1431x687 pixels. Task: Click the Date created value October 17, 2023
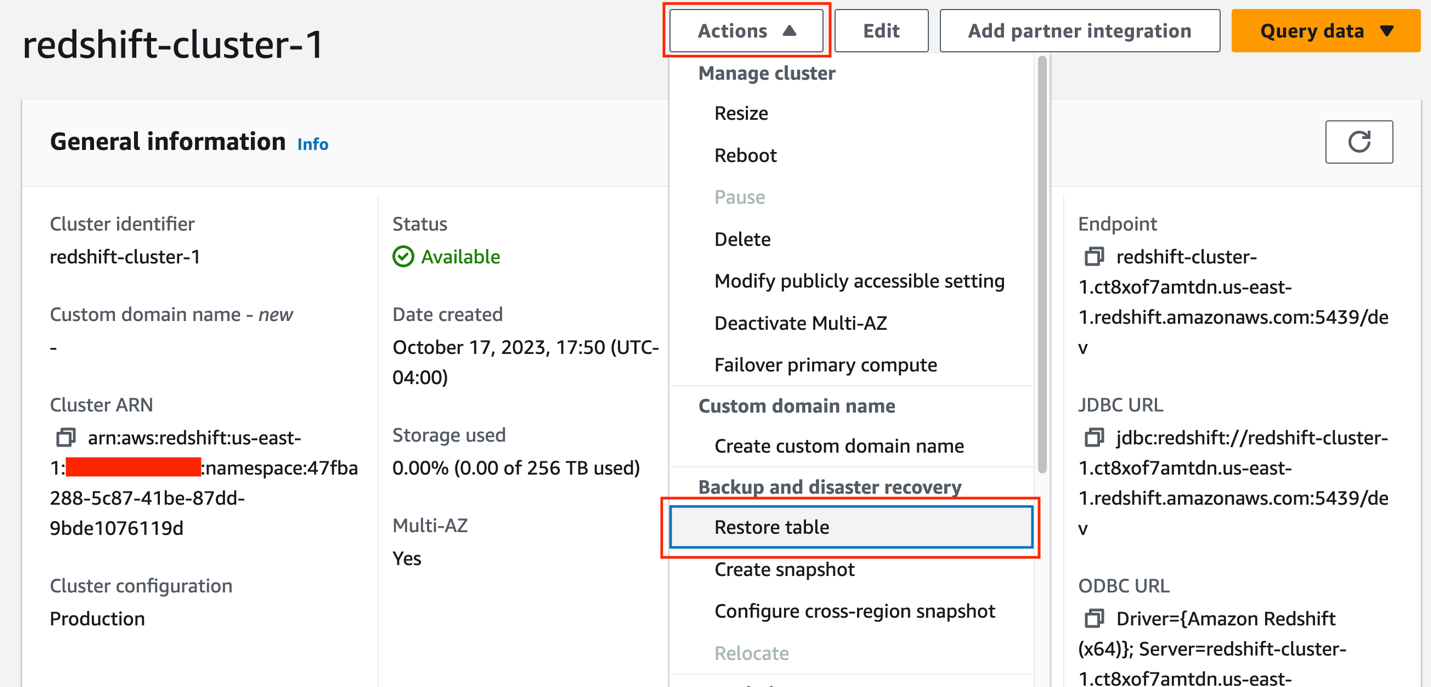coord(526,362)
